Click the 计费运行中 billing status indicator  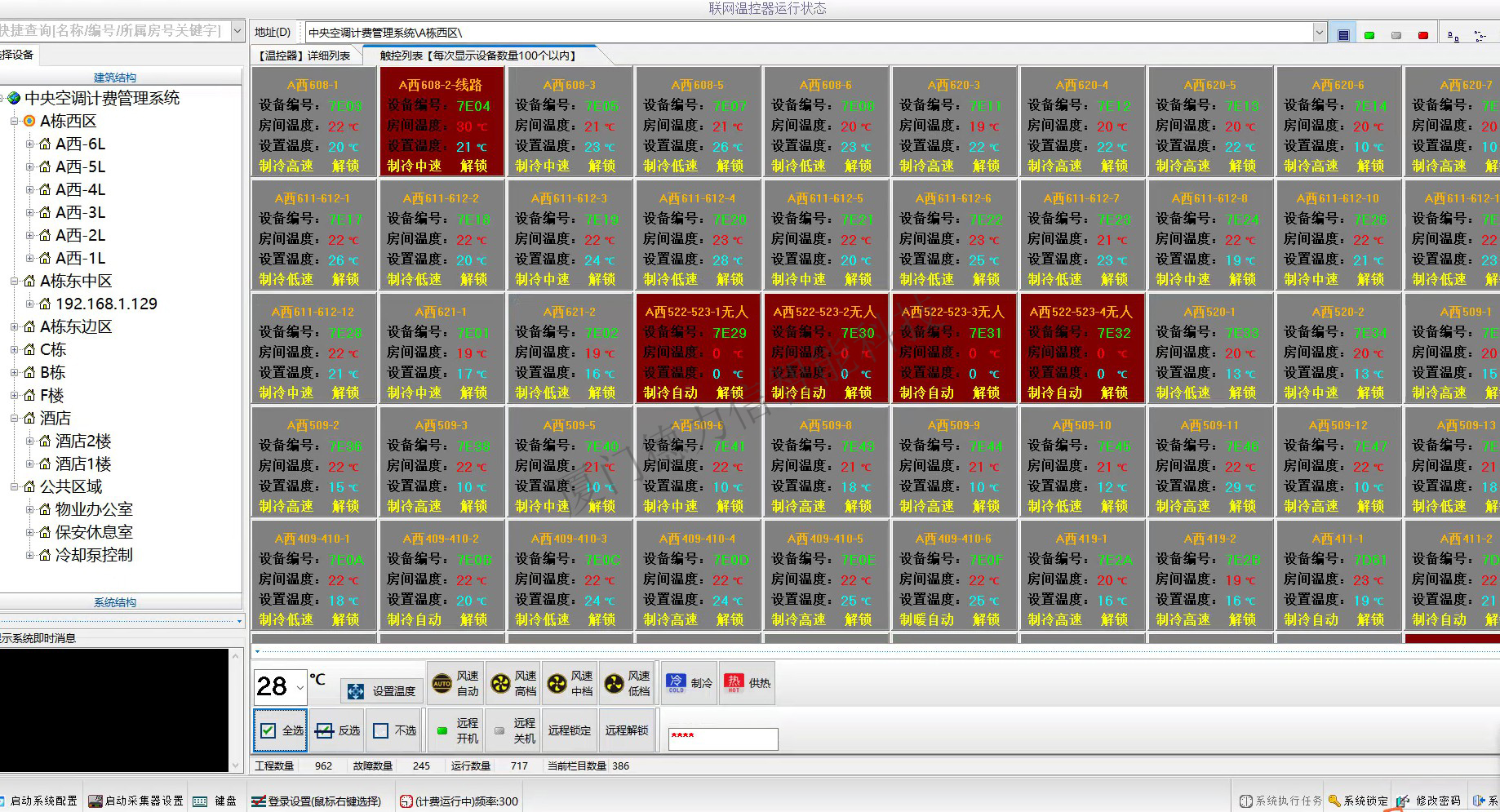pos(459,801)
